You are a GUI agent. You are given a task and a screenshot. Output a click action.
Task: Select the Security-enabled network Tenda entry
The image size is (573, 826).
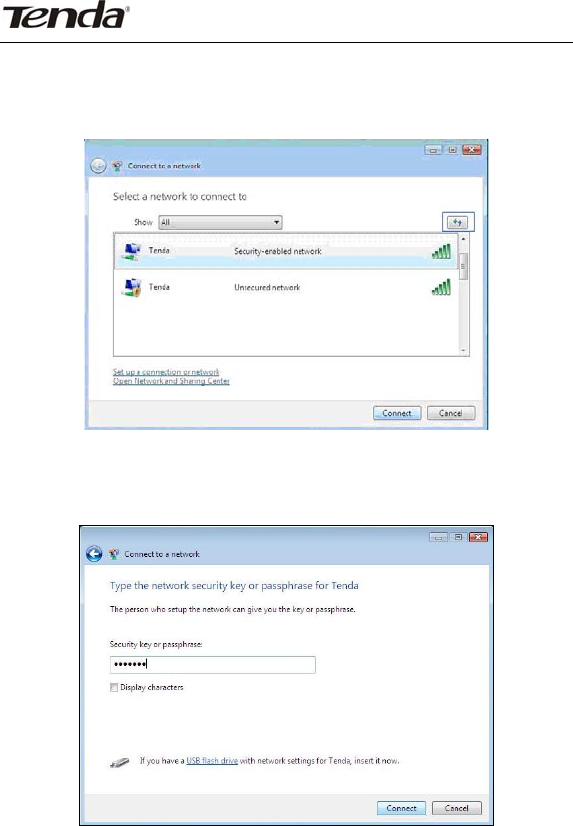286,251
